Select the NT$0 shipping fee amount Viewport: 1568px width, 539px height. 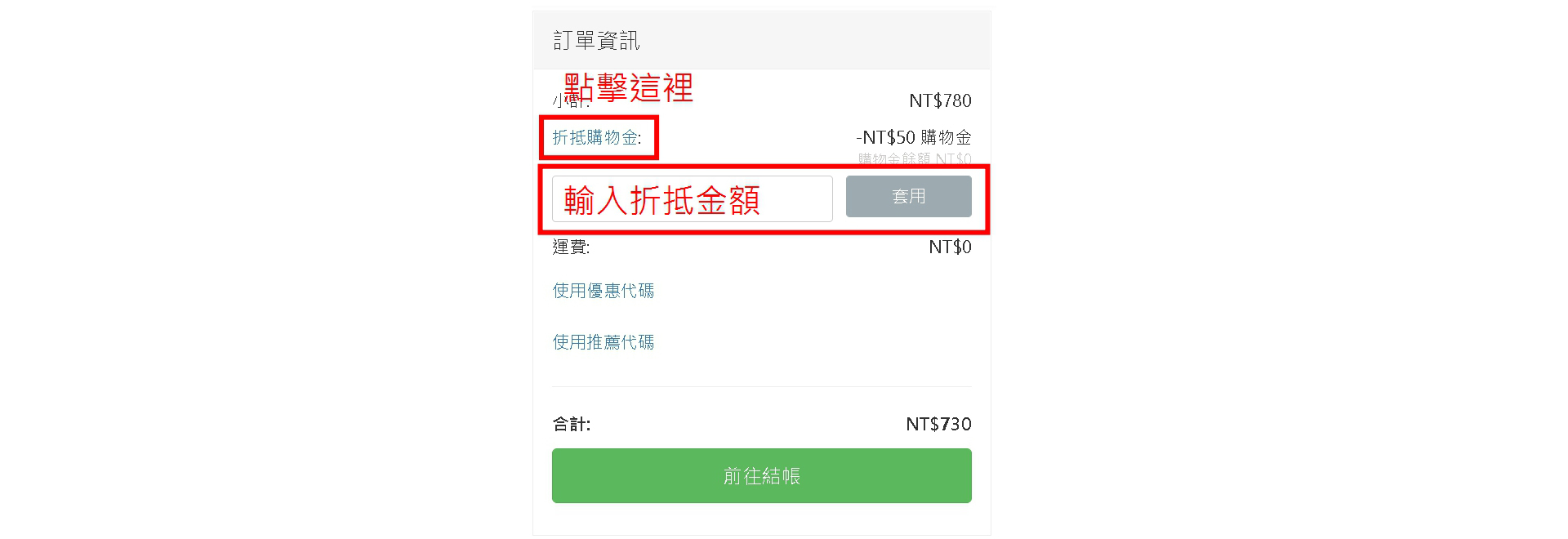point(950,247)
